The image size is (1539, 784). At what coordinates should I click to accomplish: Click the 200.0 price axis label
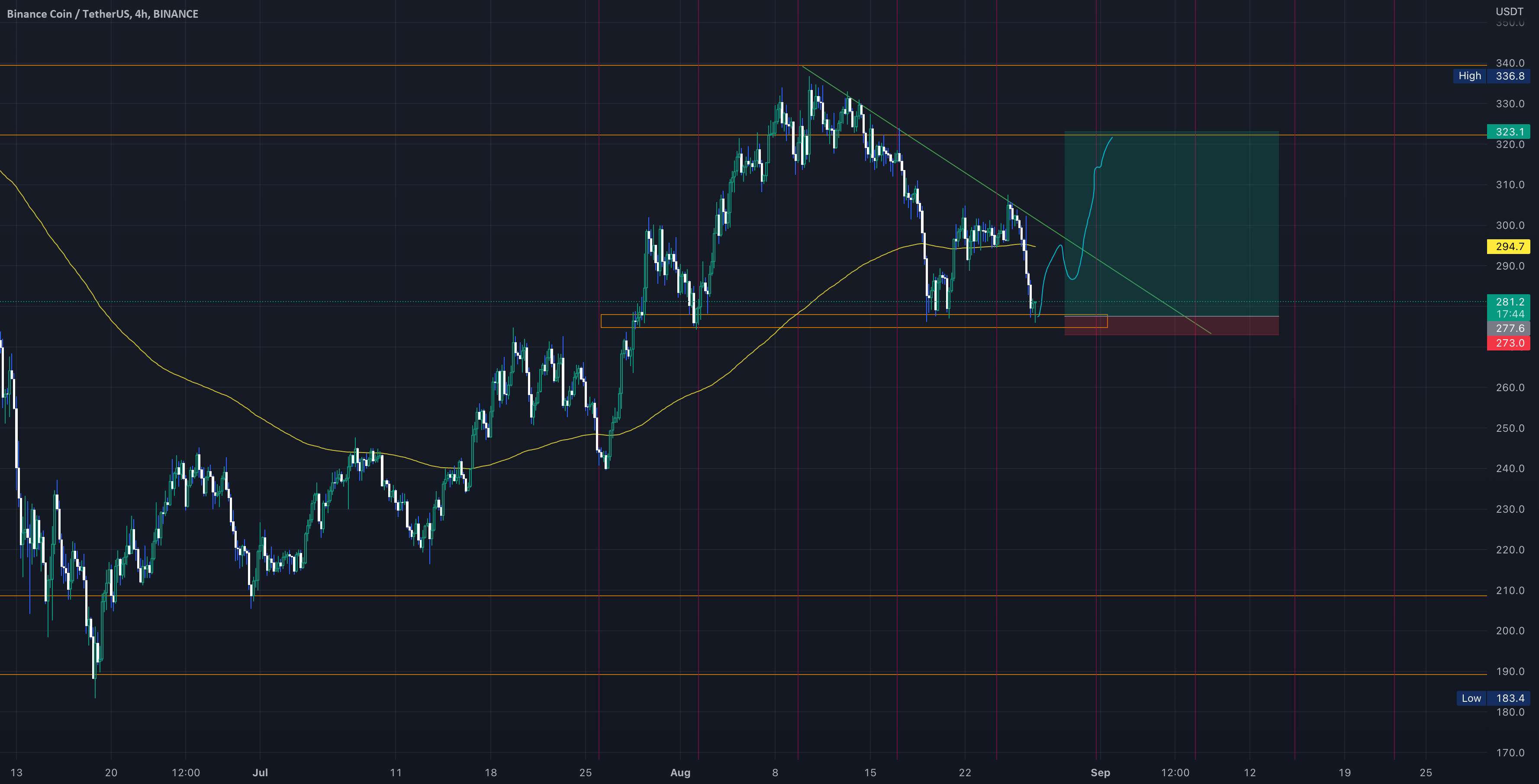click(1510, 631)
